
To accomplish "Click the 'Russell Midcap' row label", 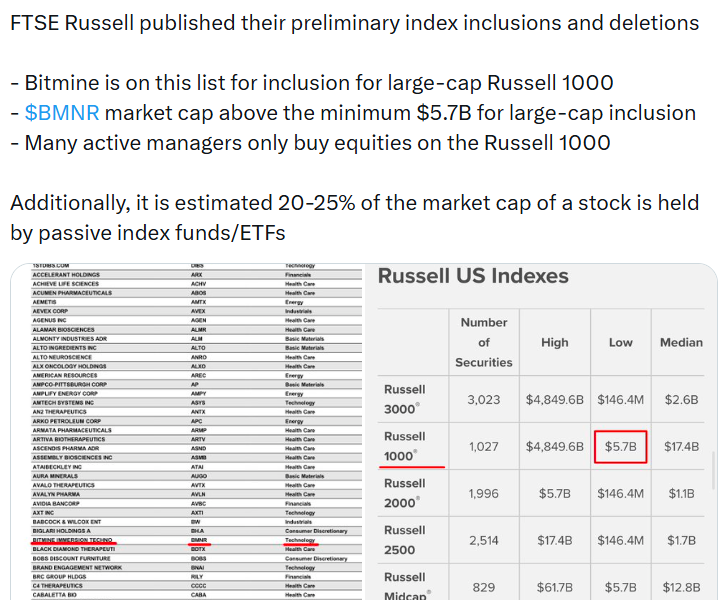I will [408, 587].
